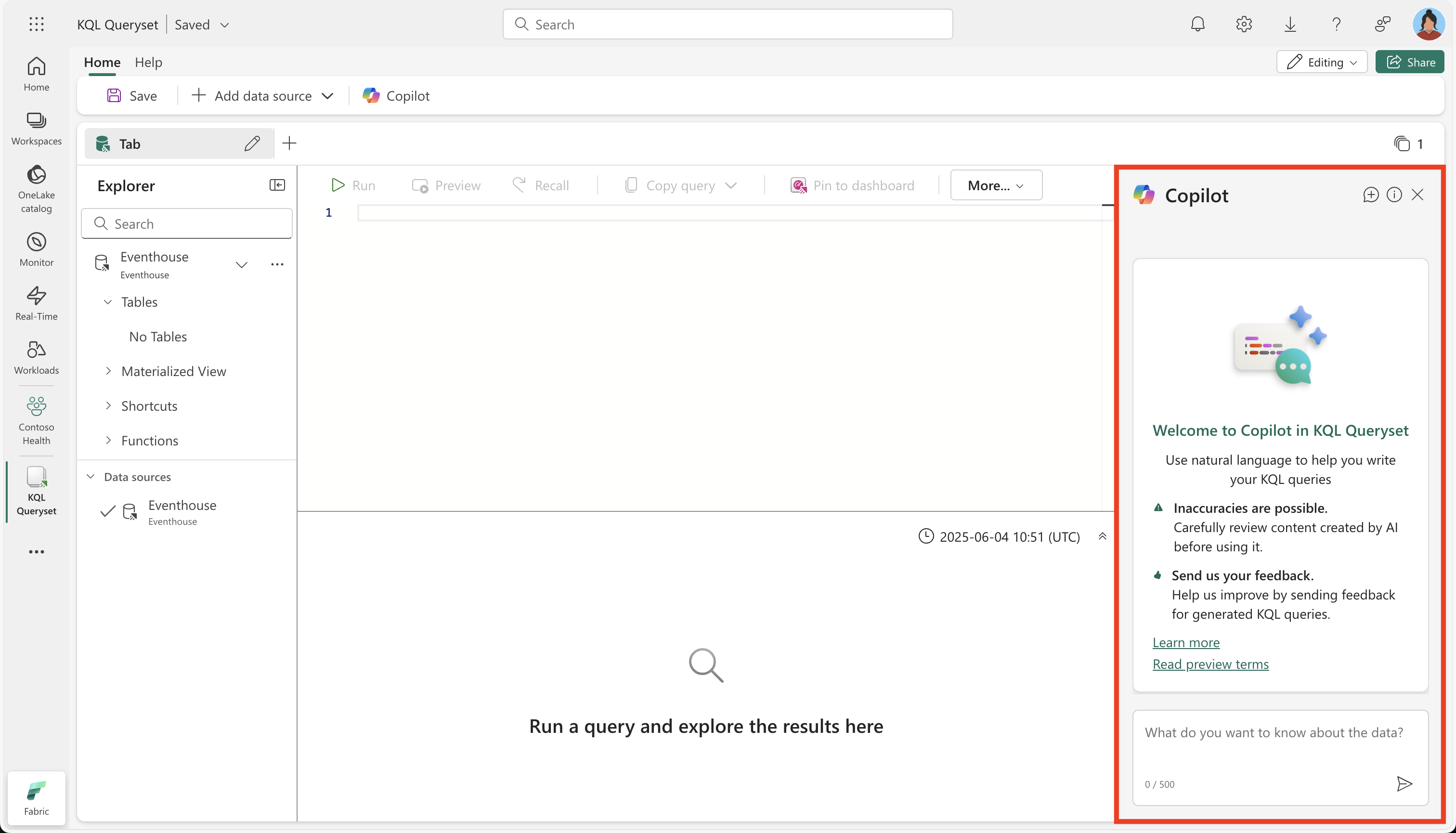1456x833 pixels.
Task: Expand the Functions section
Action: tap(109, 441)
